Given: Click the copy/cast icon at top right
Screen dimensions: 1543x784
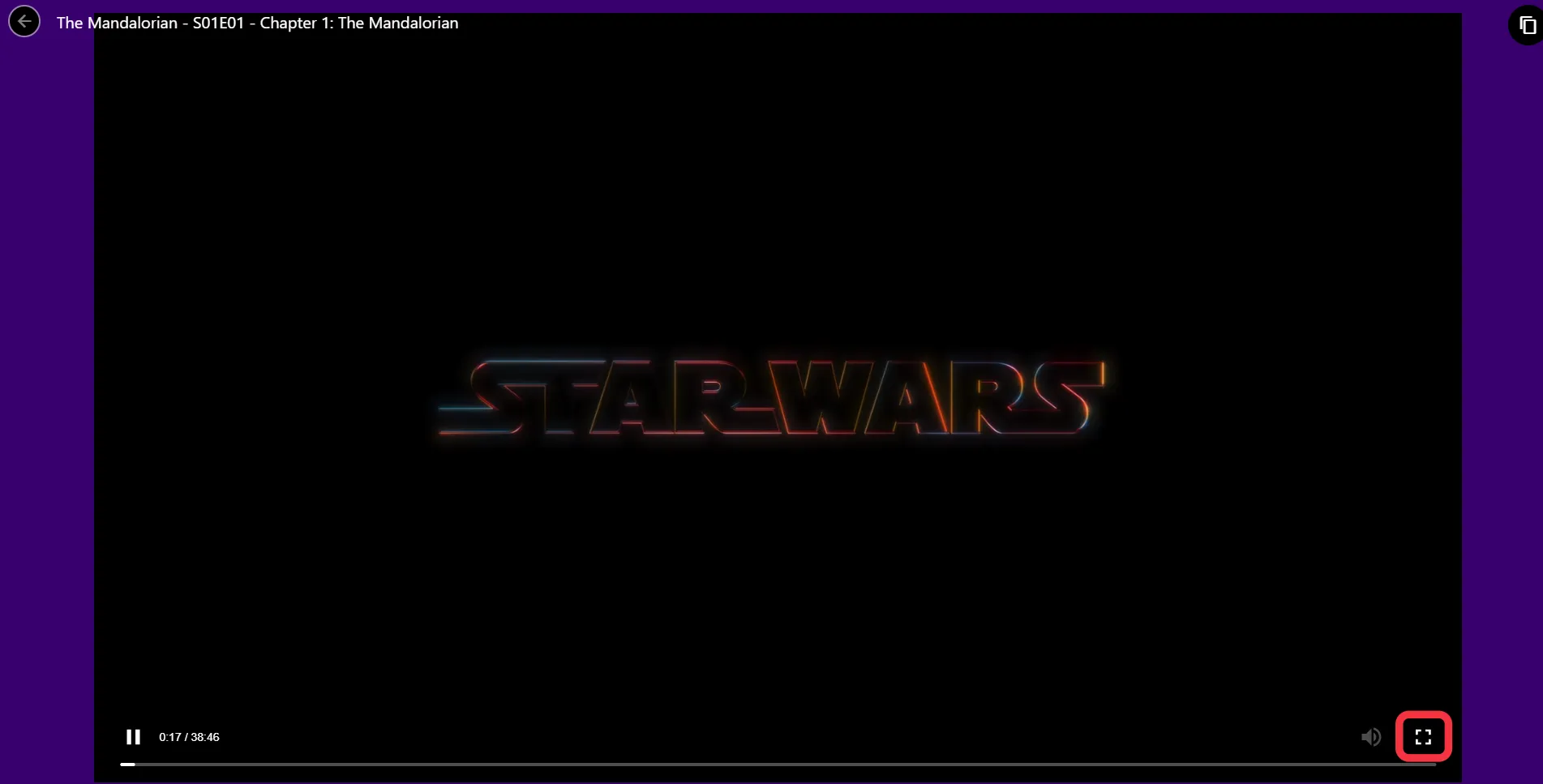Looking at the screenshot, I should coord(1527,26).
